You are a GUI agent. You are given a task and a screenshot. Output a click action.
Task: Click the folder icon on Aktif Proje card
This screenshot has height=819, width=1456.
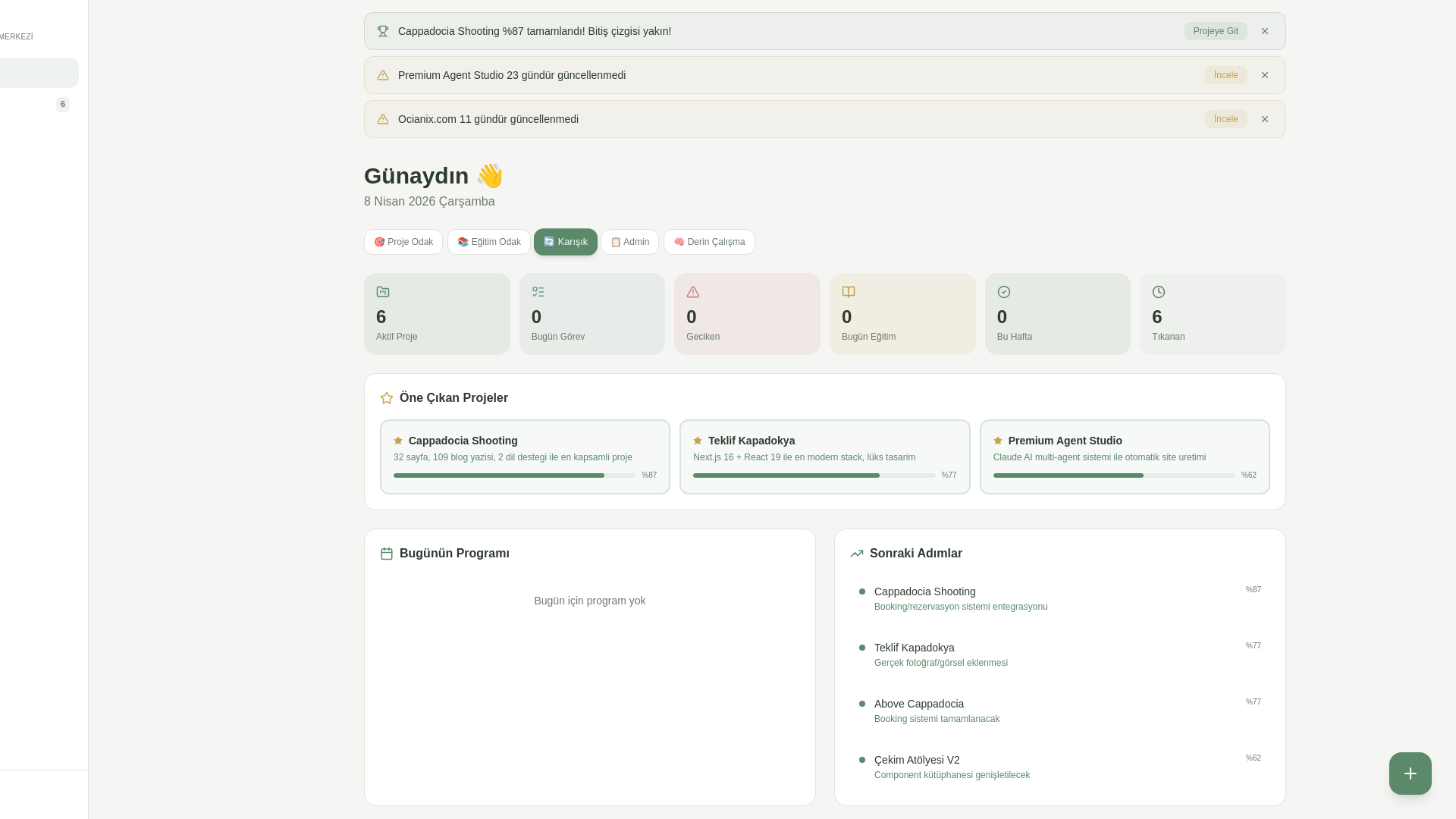(x=383, y=292)
